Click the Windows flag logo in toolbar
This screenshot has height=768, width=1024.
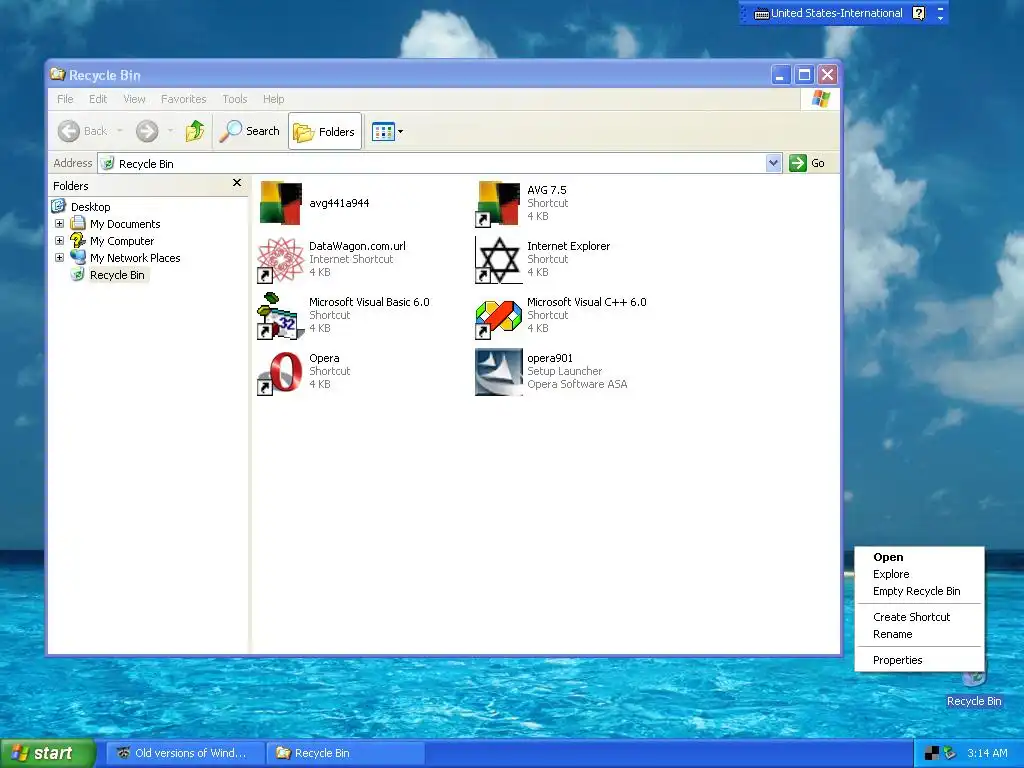(x=821, y=99)
